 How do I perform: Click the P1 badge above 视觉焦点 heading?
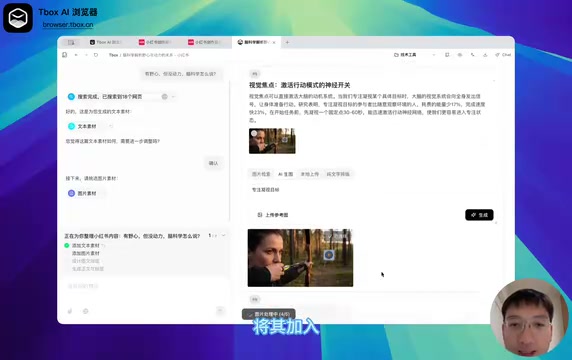click(255, 74)
